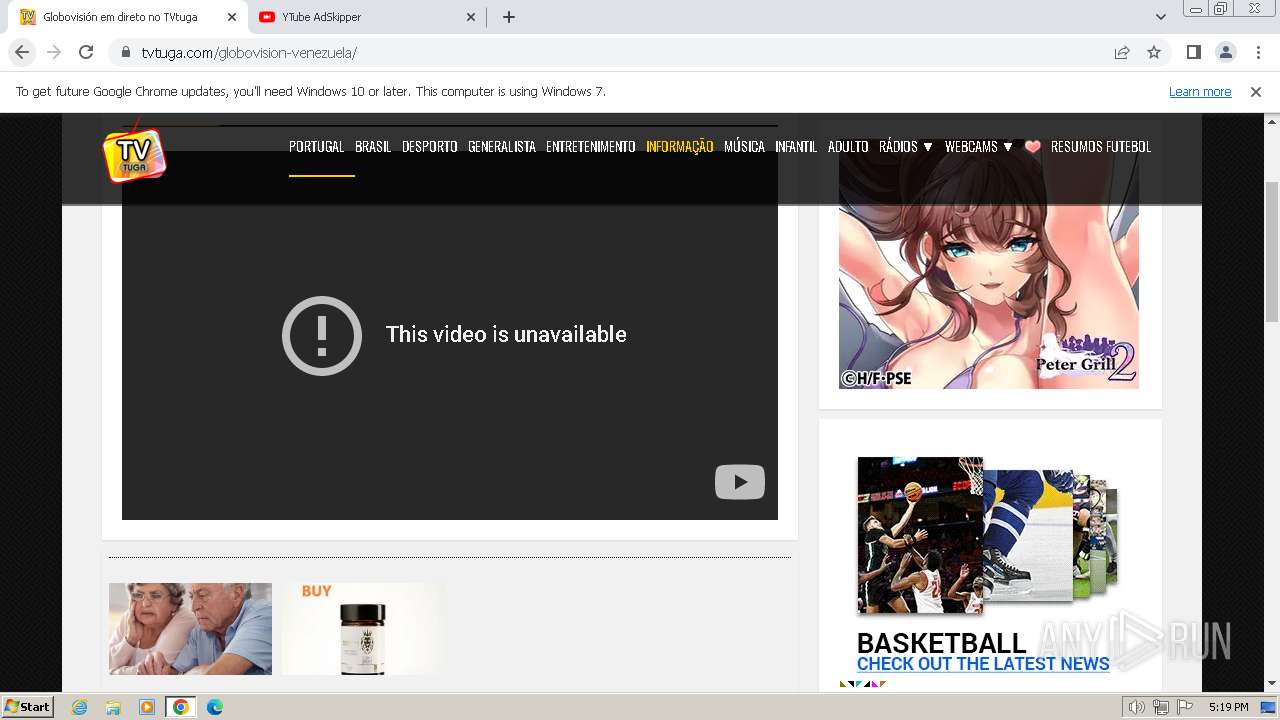Open Windows Media Player from taskbar
The width and height of the screenshot is (1280, 720).
click(x=147, y=707)
